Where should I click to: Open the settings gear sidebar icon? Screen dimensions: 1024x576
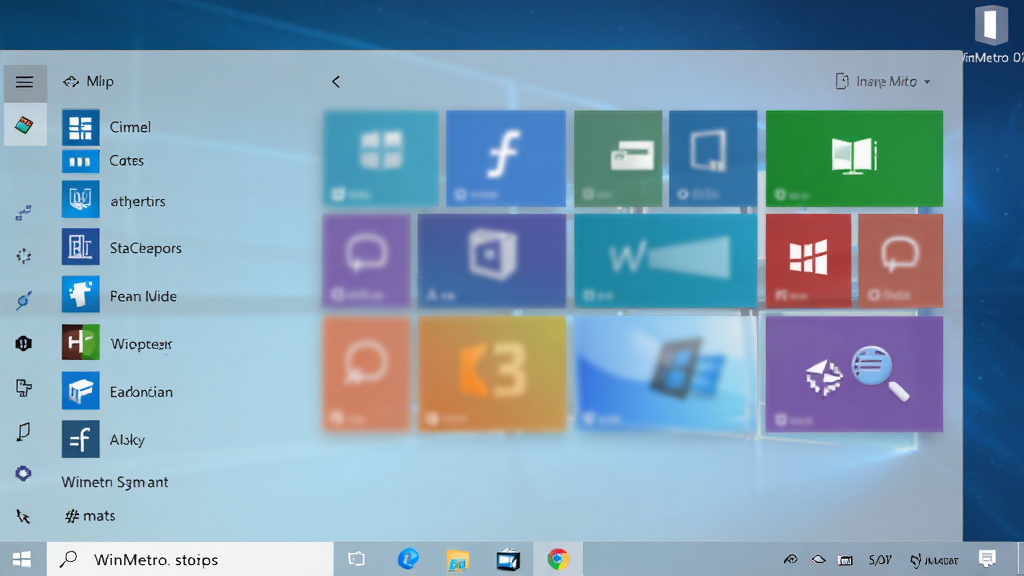coord(24,473)
